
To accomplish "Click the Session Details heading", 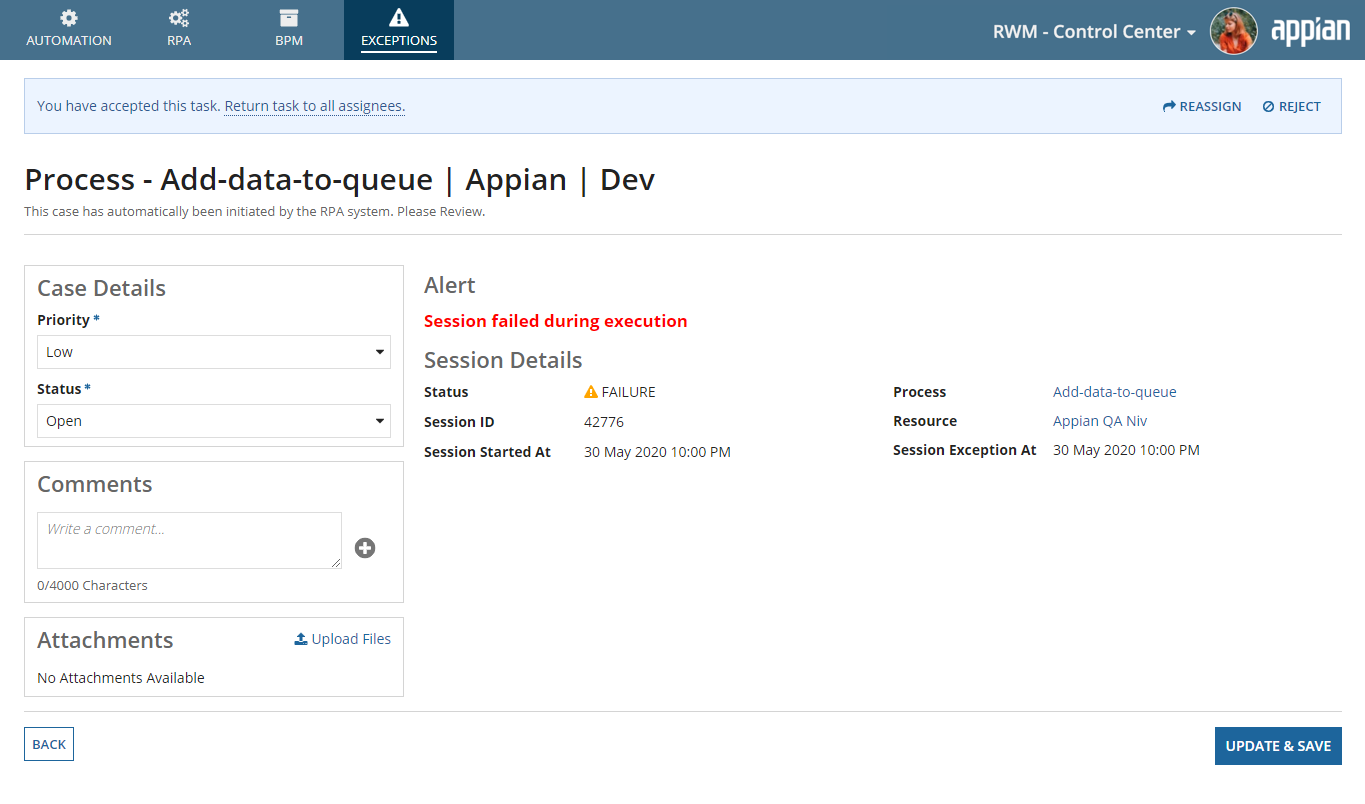I will coord(503,360).
